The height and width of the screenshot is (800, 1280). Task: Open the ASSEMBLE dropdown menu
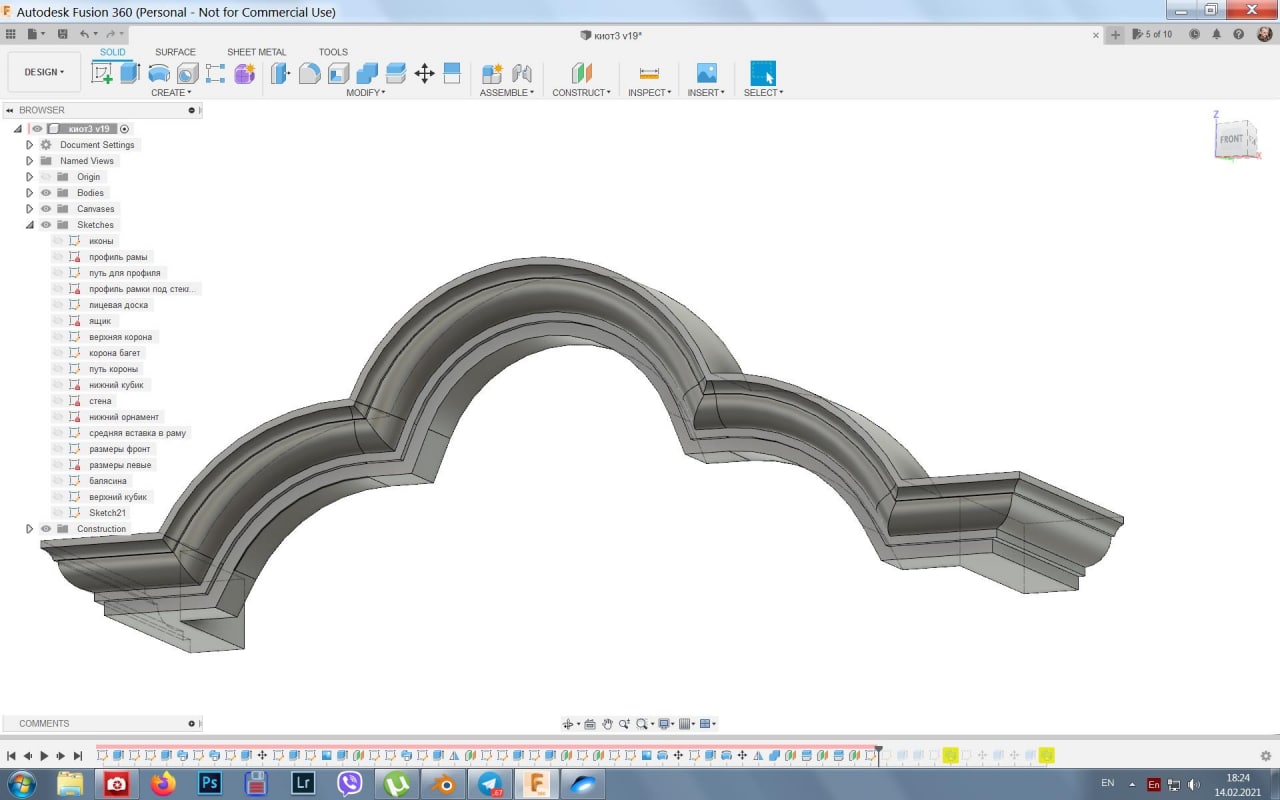click(507, 93)
